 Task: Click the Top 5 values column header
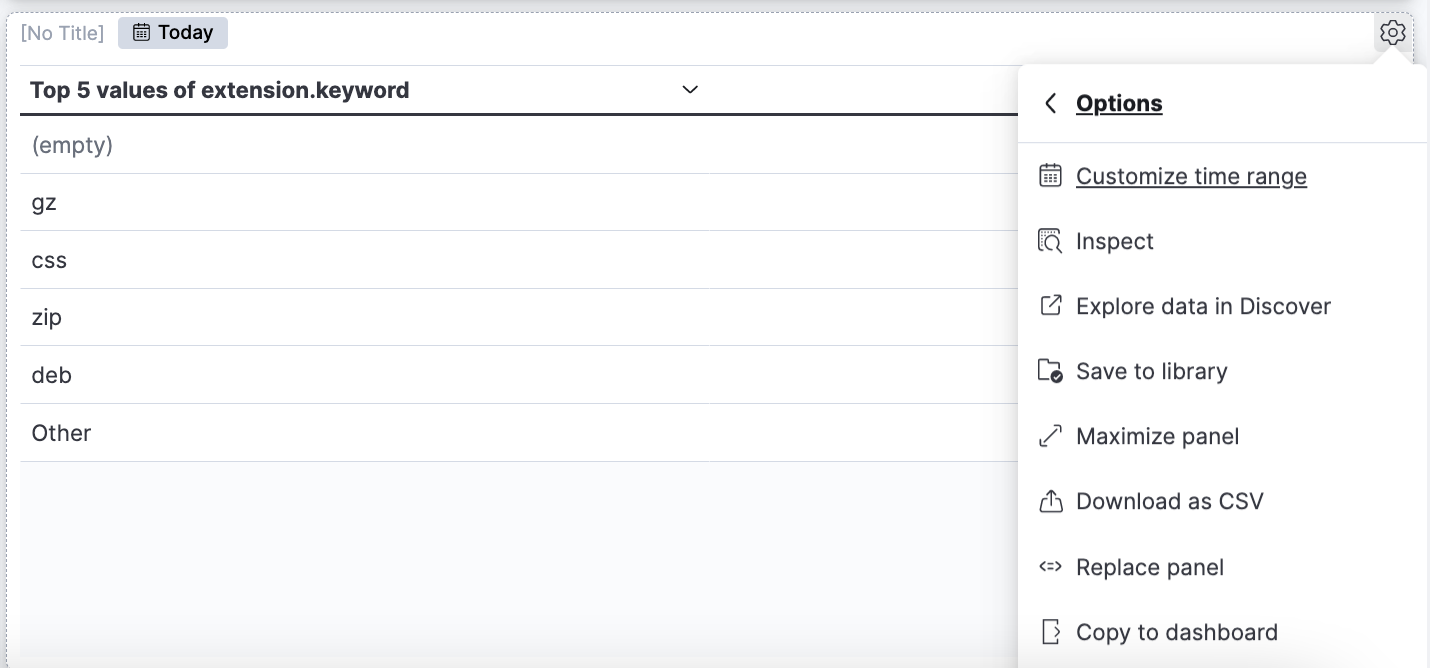tap(220, 90)
